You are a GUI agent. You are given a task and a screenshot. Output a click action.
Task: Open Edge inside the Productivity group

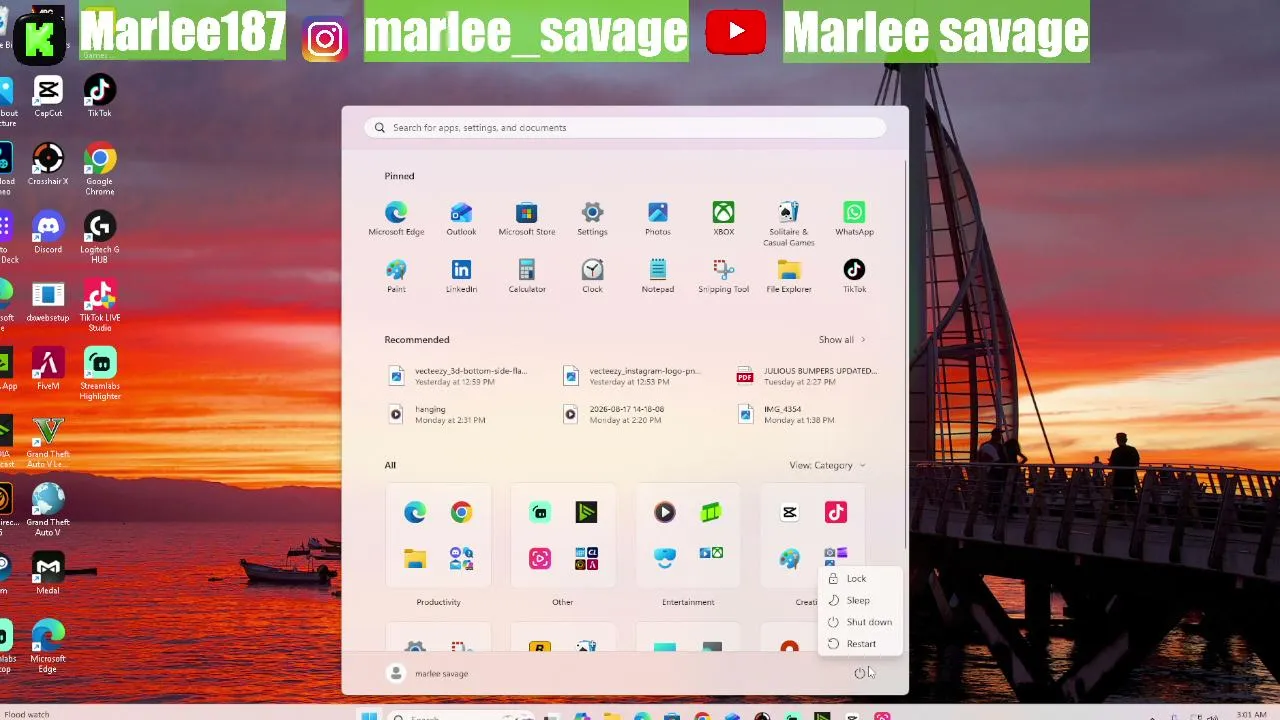click(415, 513)
